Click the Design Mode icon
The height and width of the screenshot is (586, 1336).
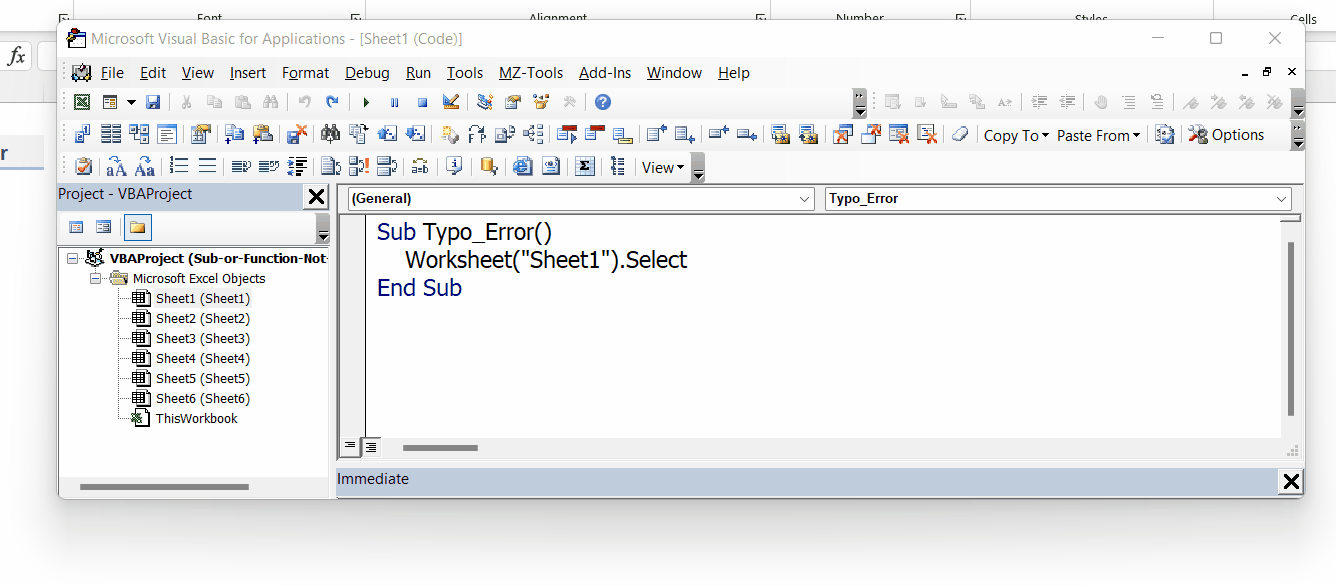click(451, 101)
